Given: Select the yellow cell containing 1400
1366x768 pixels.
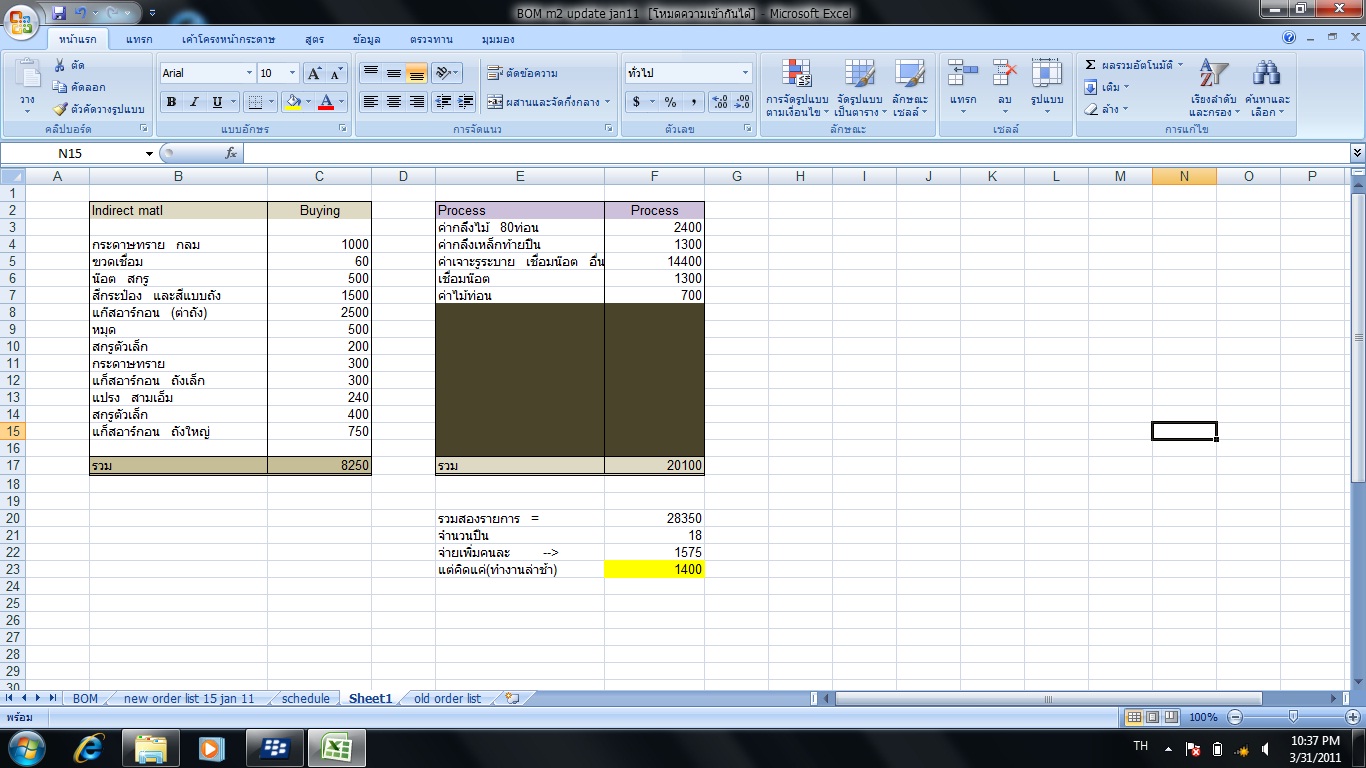Looking at the screenshot, I should click(x=654, y=569).
